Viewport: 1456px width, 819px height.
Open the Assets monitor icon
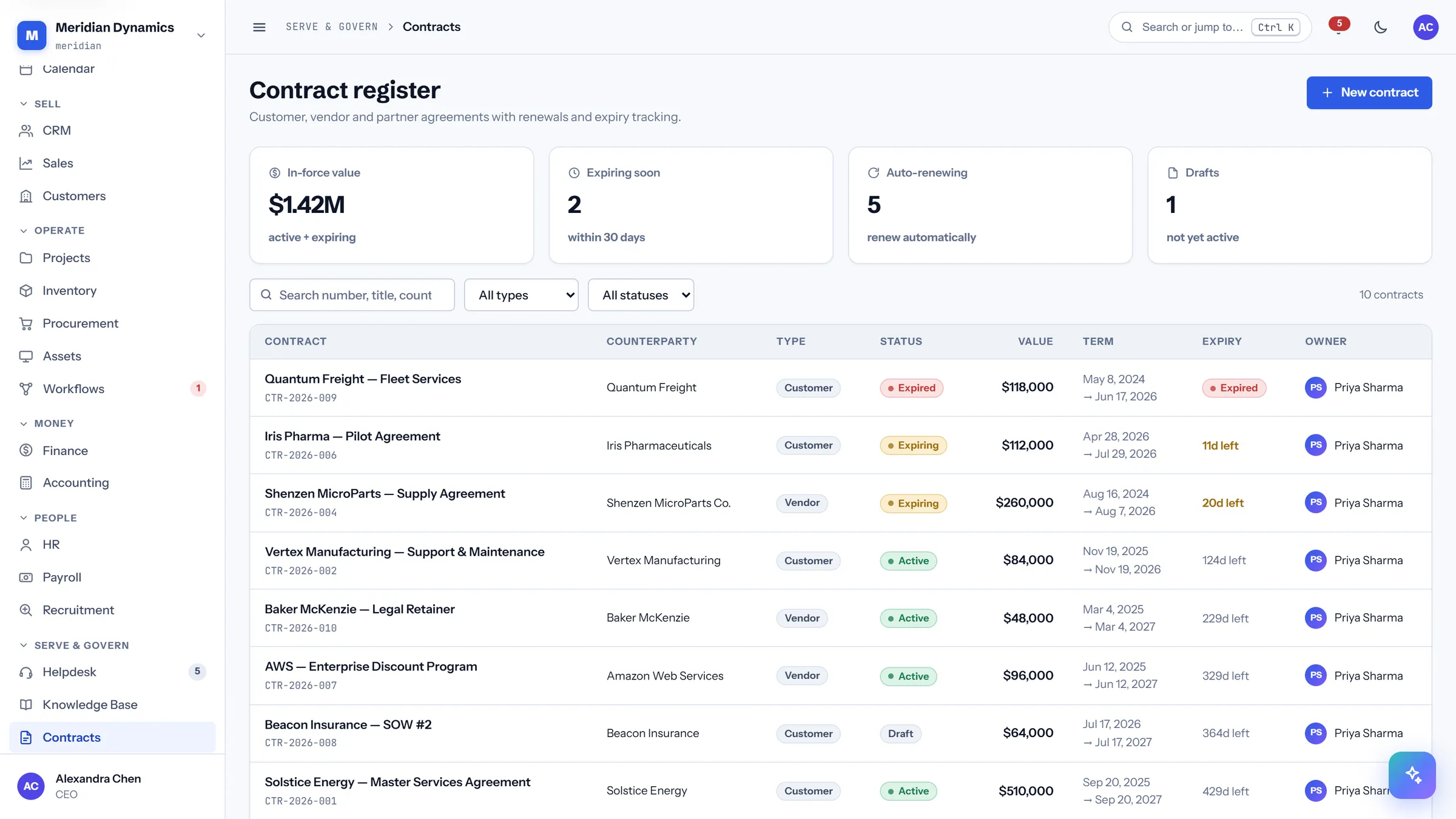25,356
